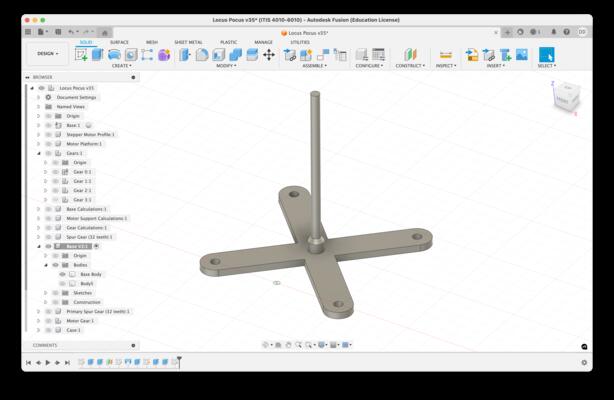Click the timeline end marker
Viewport: 614px width, 400px height.
pyautogui.click(x=179, y=362)
